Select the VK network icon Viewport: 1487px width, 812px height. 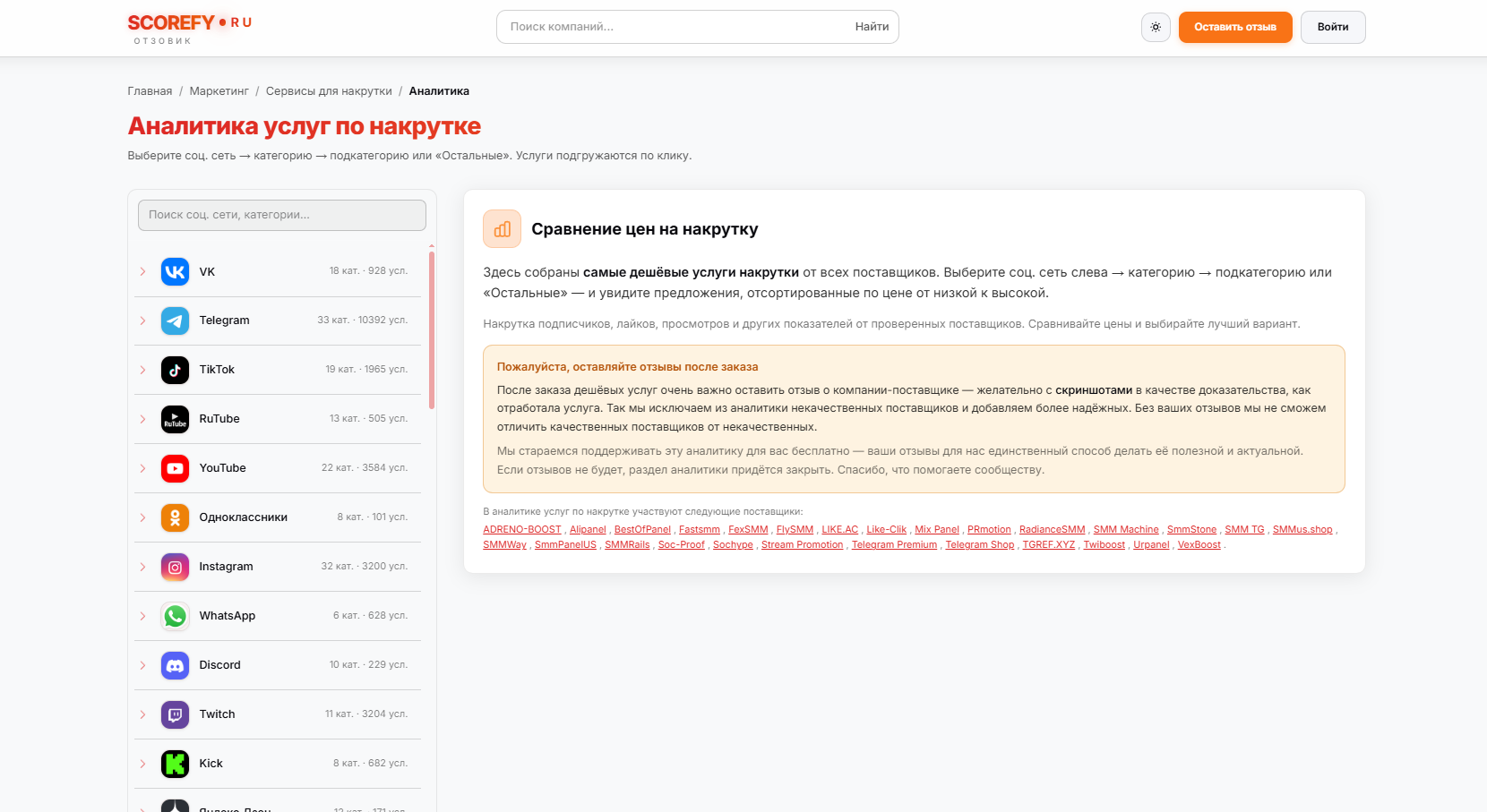pos(175,271)
